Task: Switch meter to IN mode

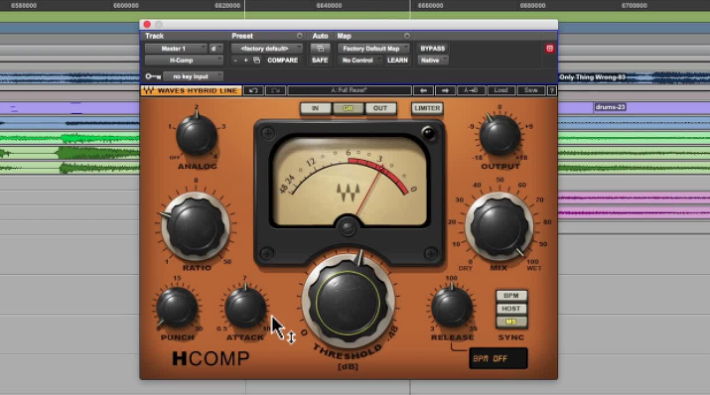Action: 316,108
